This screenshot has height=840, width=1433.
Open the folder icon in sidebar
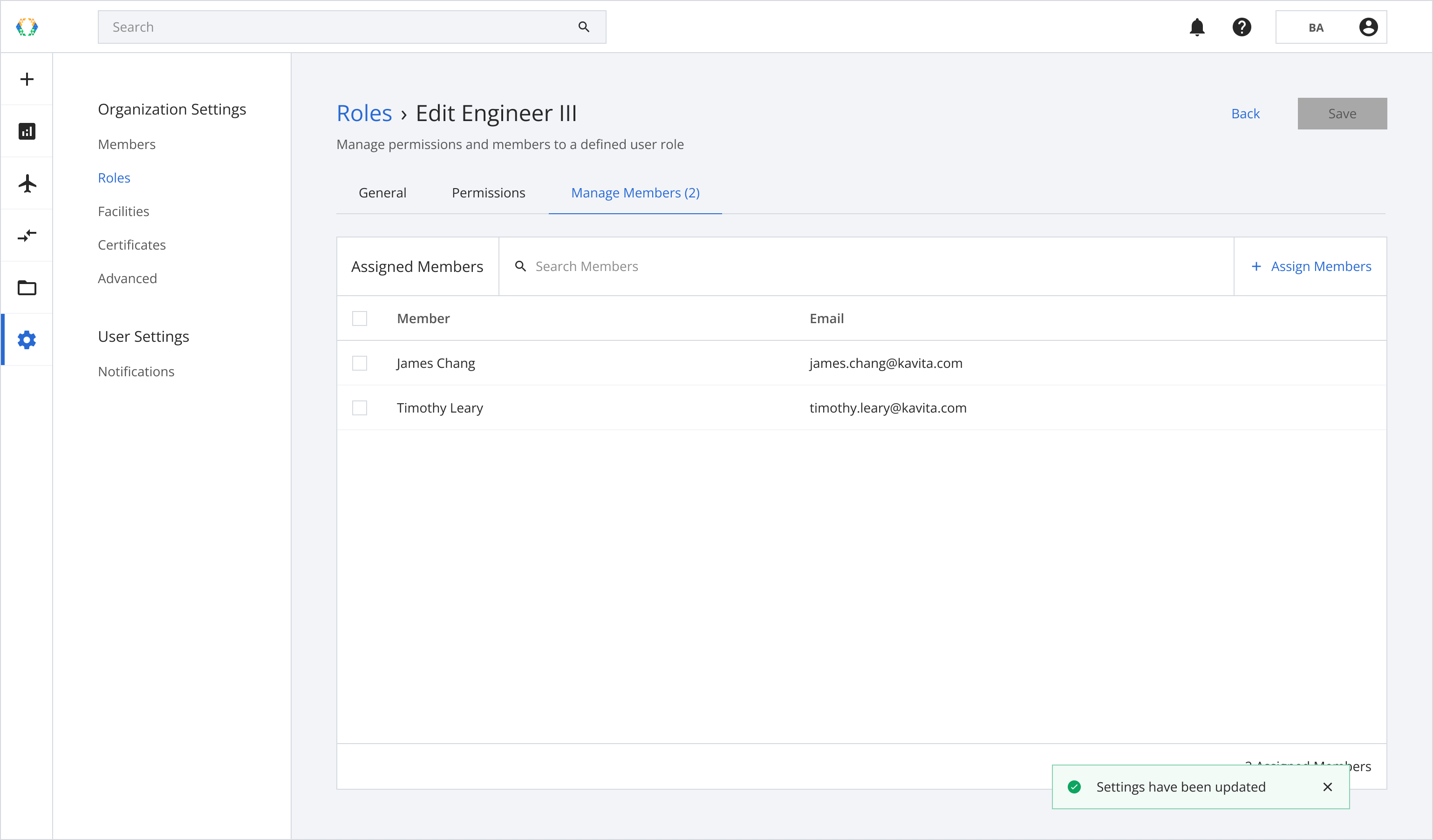(x=27, y=288)
